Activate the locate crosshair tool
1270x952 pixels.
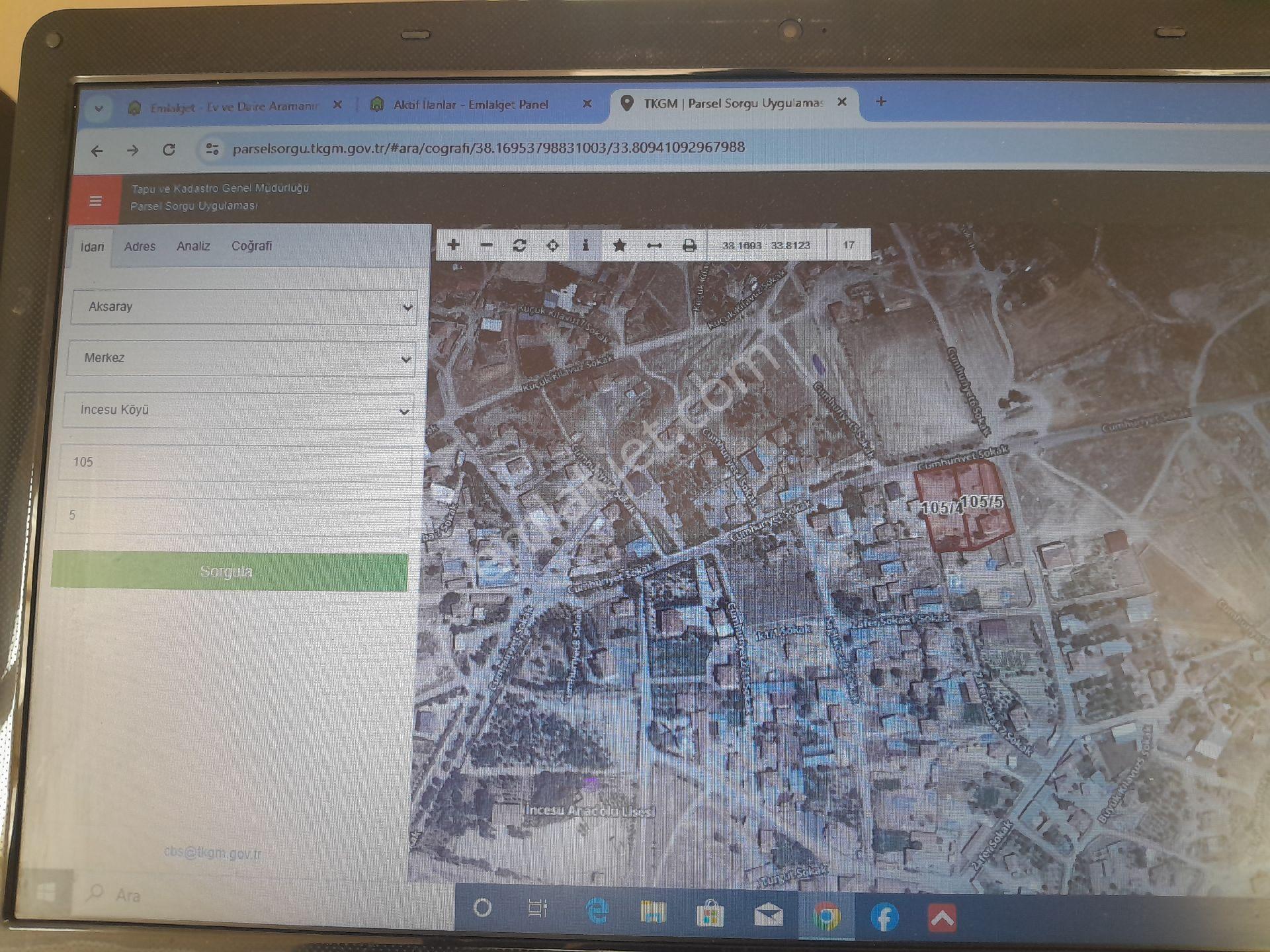click(553, 245)
